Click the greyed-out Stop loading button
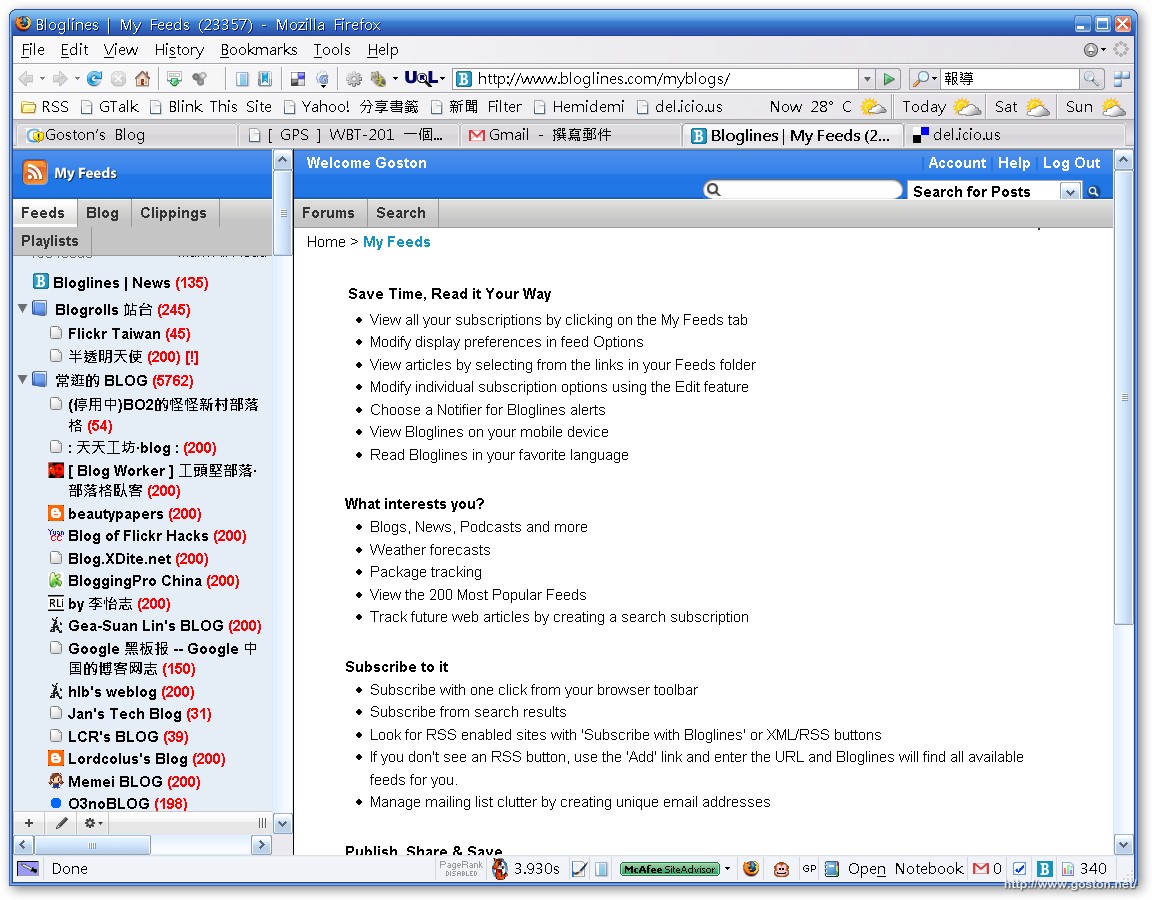 pos(118,79)
